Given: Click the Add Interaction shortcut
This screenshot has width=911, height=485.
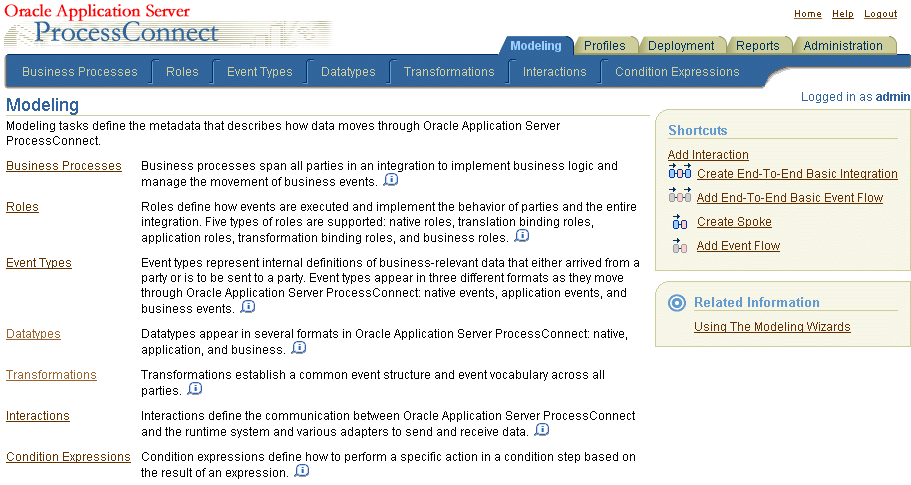Looking at the screenshot, I should (x=708, y=155).
